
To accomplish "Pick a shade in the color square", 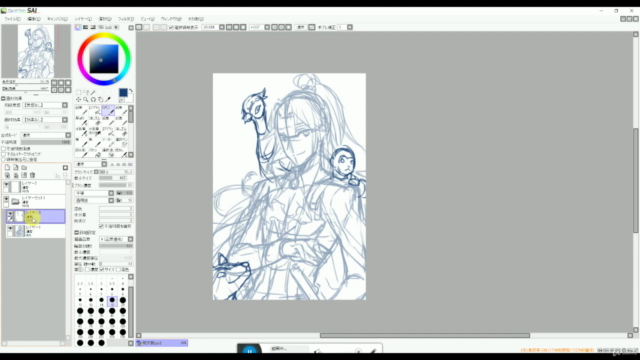I will [x=104, y=59].
